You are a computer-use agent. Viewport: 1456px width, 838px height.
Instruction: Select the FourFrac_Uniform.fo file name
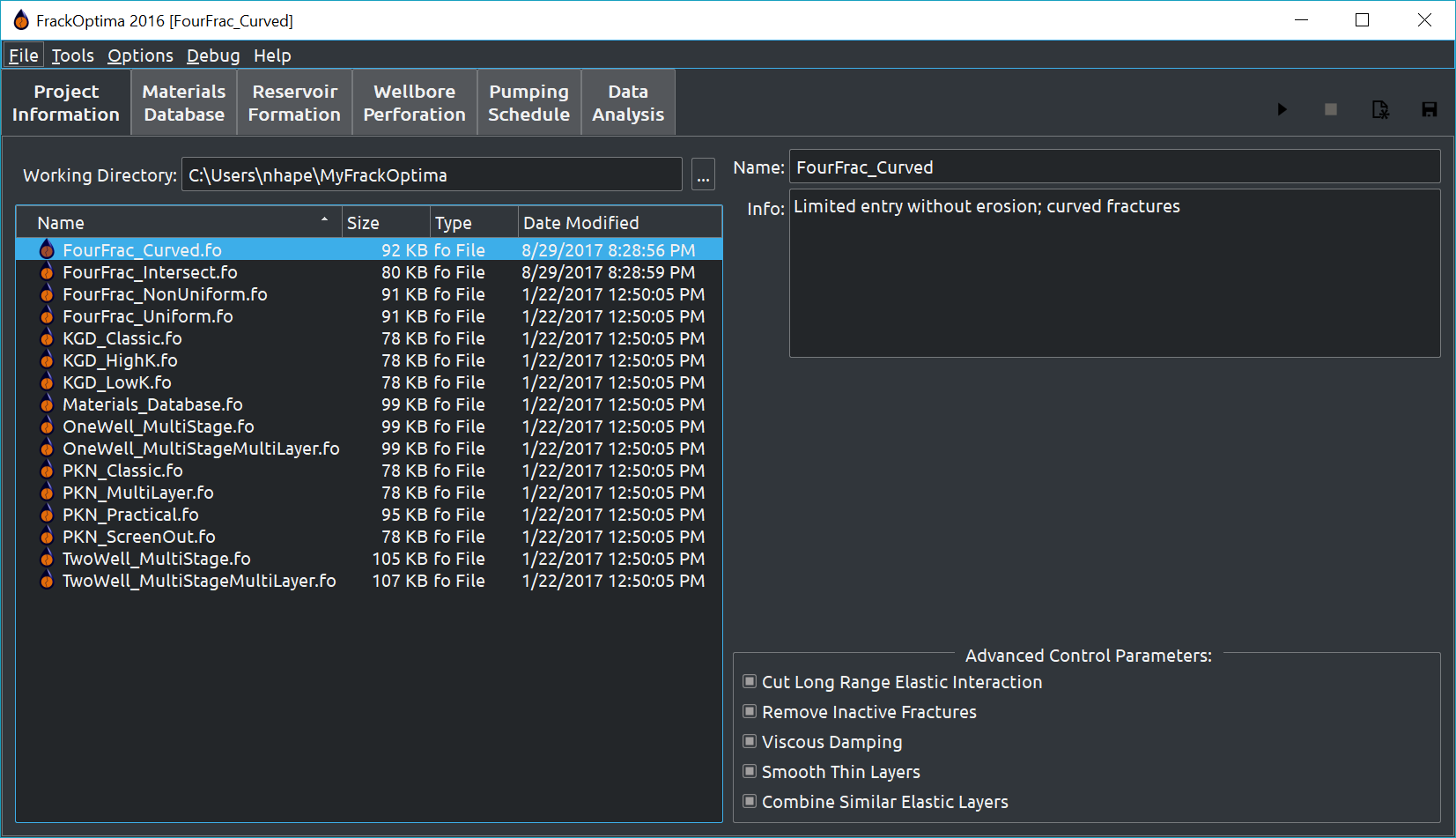[x=148, y=316]
